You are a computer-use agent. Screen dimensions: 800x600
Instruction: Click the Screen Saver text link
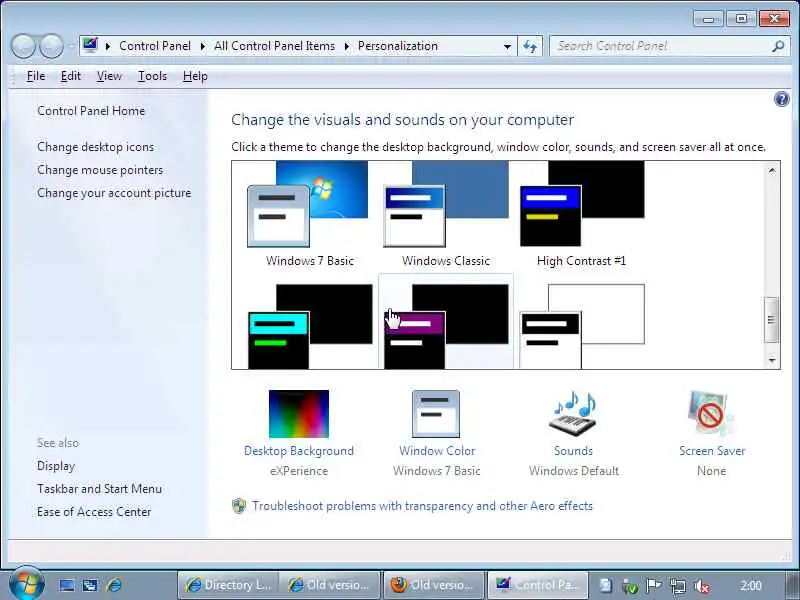(712, 451)
